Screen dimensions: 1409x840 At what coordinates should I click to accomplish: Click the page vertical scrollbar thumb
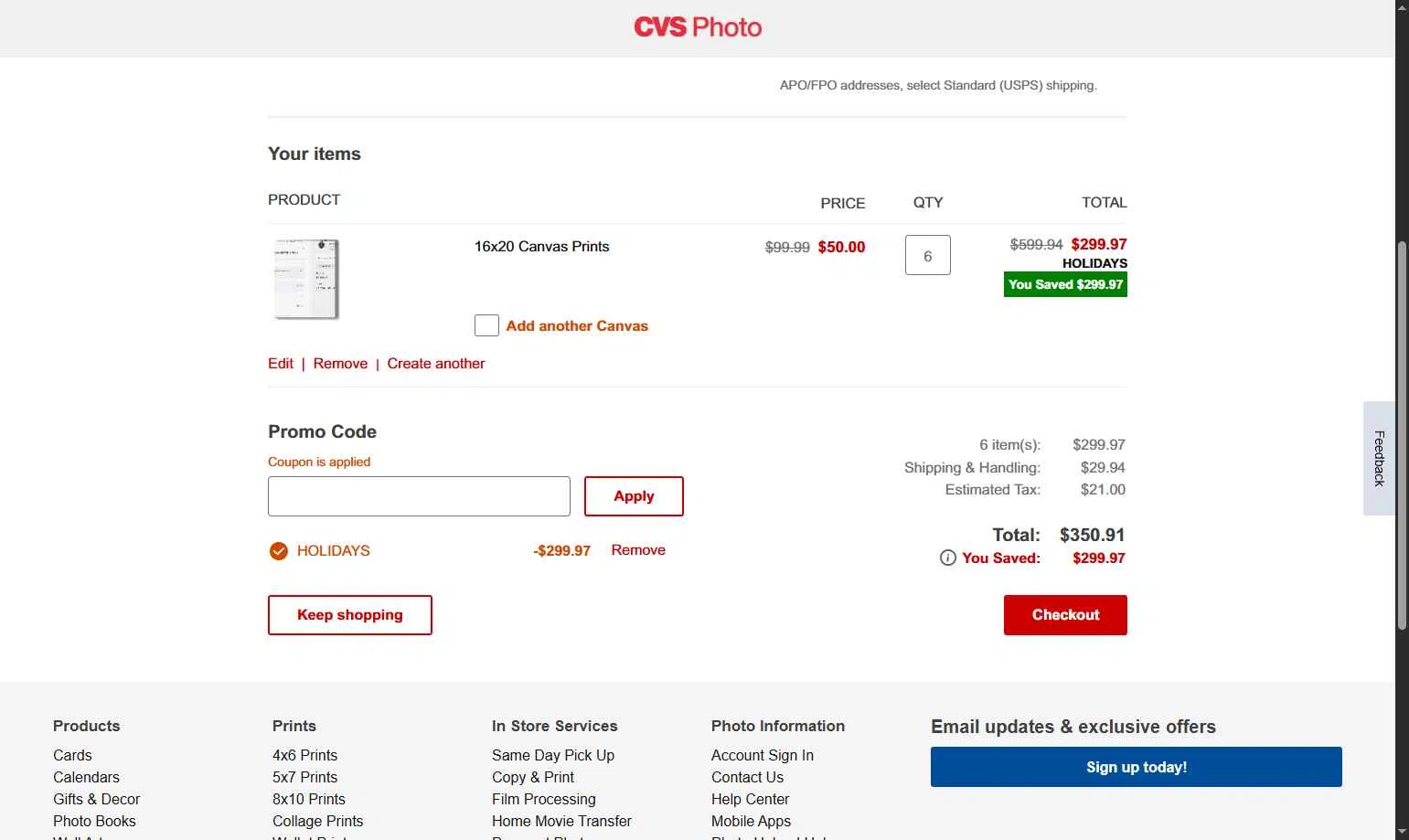1402,435
